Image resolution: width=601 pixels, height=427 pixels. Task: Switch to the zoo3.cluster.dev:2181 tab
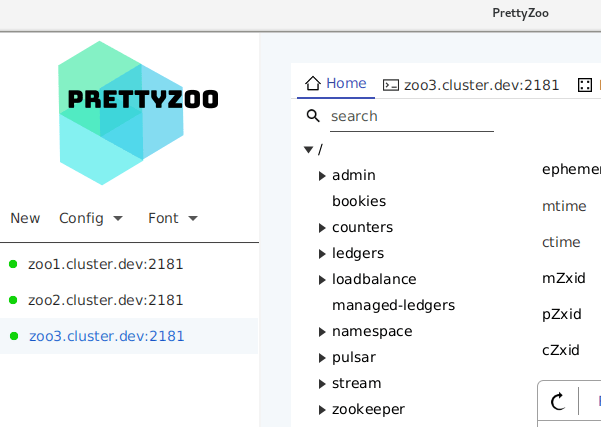click(481, 85)
